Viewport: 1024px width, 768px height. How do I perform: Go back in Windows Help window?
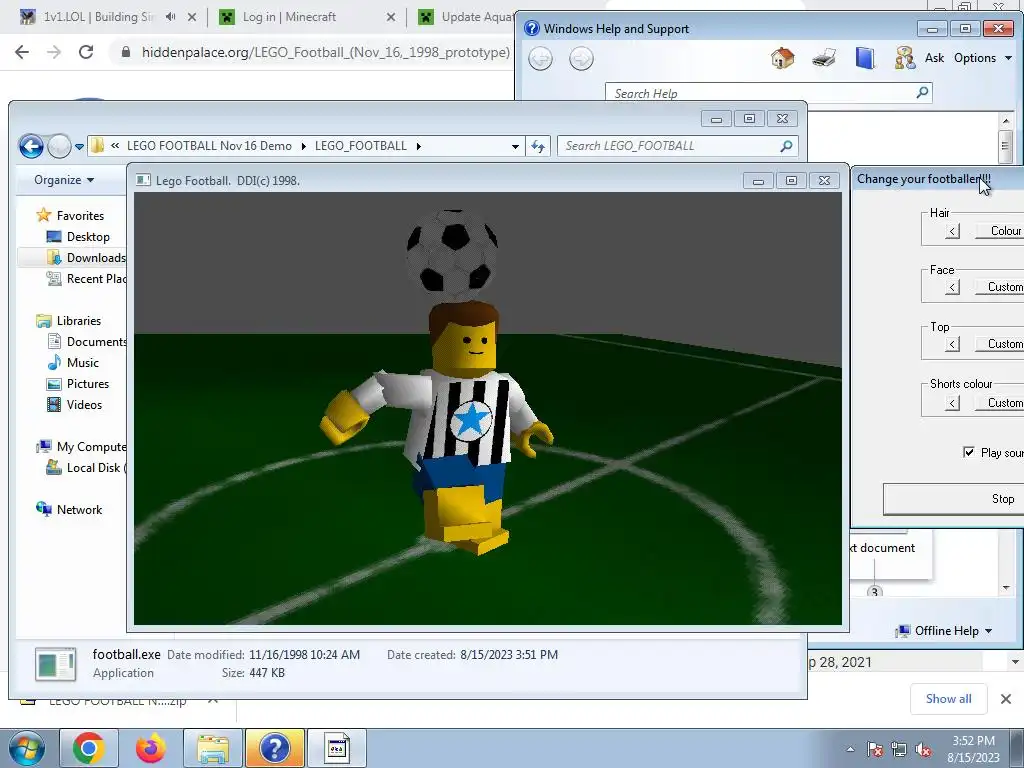540,59
